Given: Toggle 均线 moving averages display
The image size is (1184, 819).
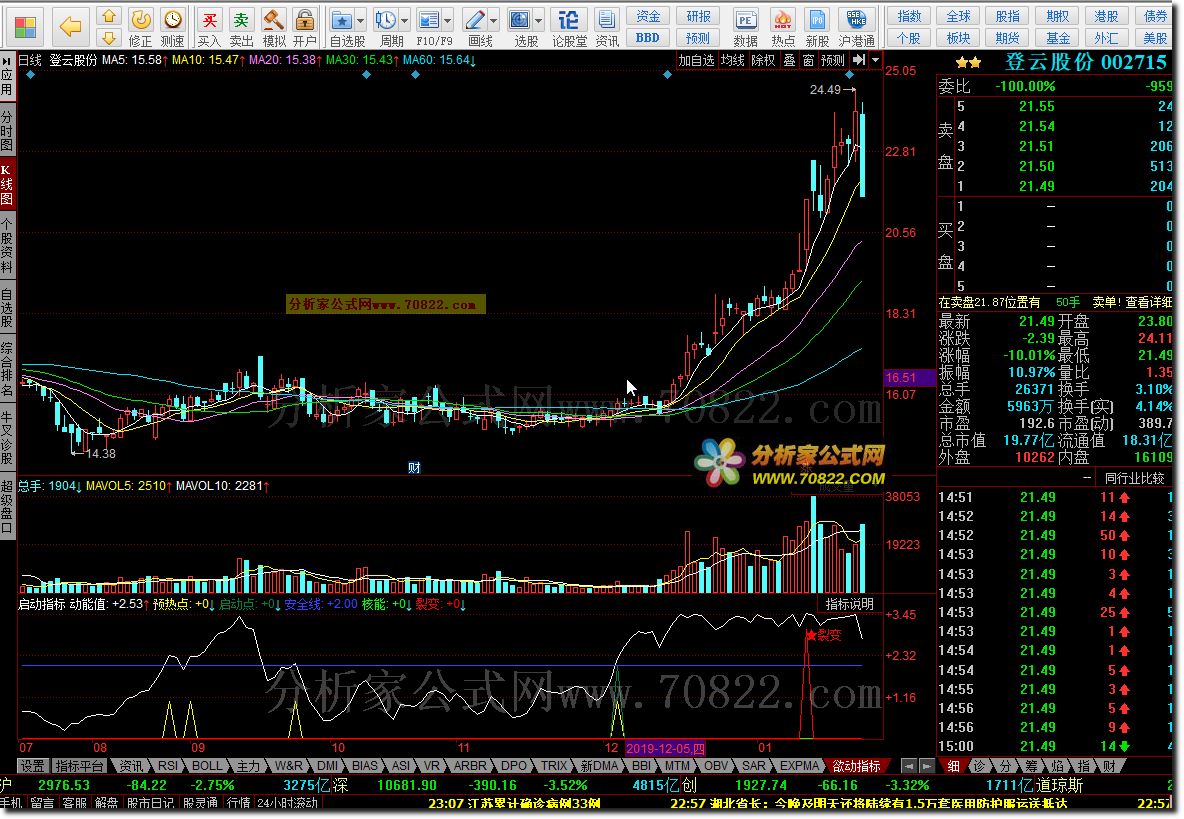Looking at the screenshot, I should [x=732, y=60].
